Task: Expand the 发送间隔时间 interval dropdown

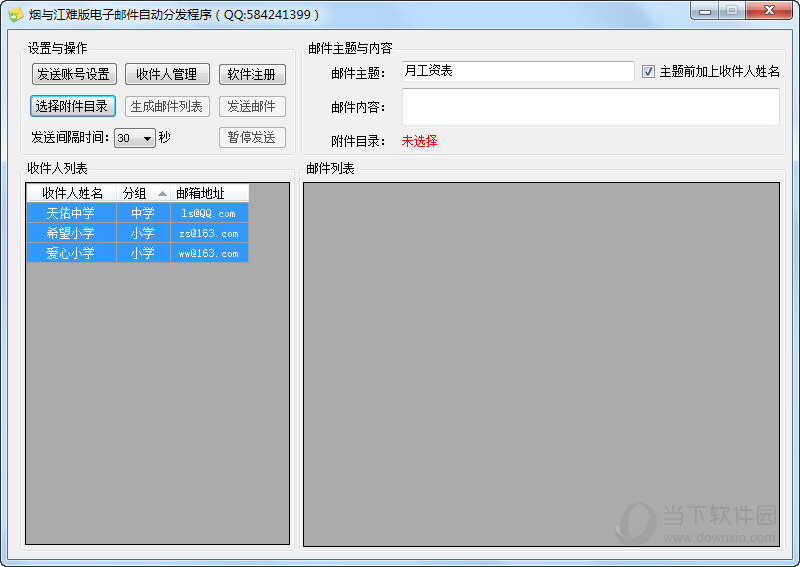Action: (x=147, y=138)
